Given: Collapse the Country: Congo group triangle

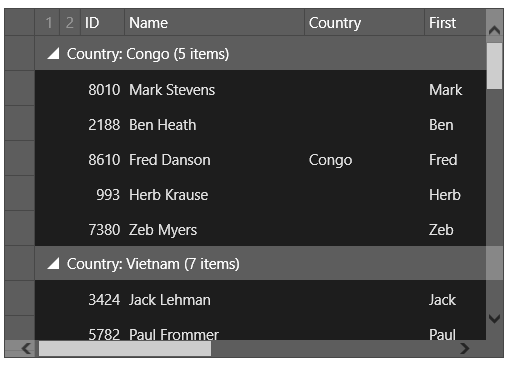Looking at the screenshot, I should 53,54.
